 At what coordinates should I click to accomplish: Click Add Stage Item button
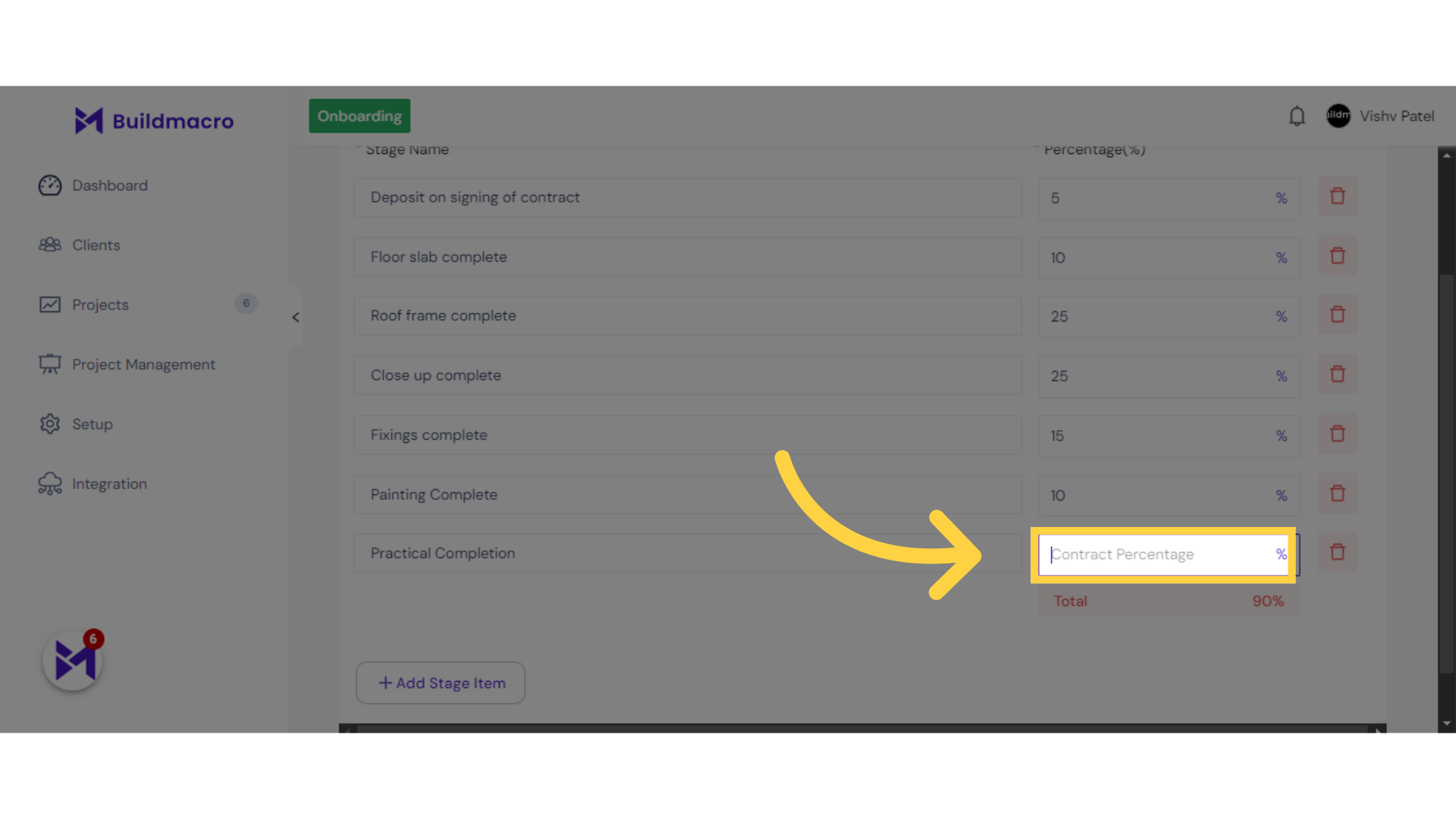(441, 682)
